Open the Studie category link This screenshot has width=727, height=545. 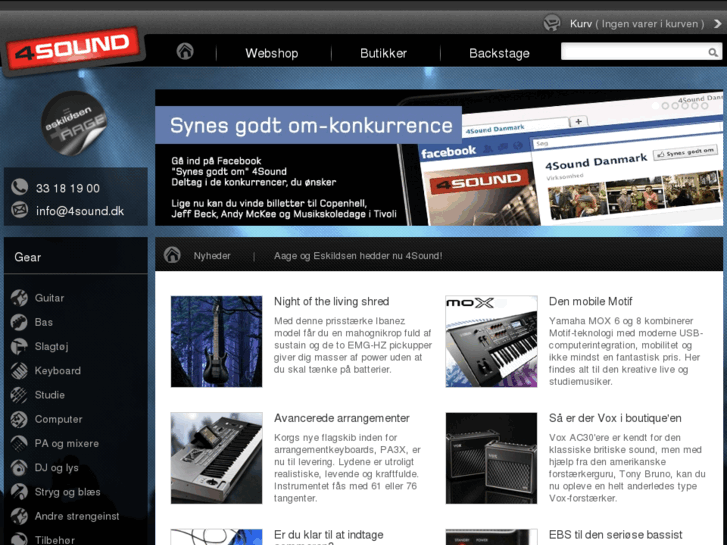coord(50,395)
